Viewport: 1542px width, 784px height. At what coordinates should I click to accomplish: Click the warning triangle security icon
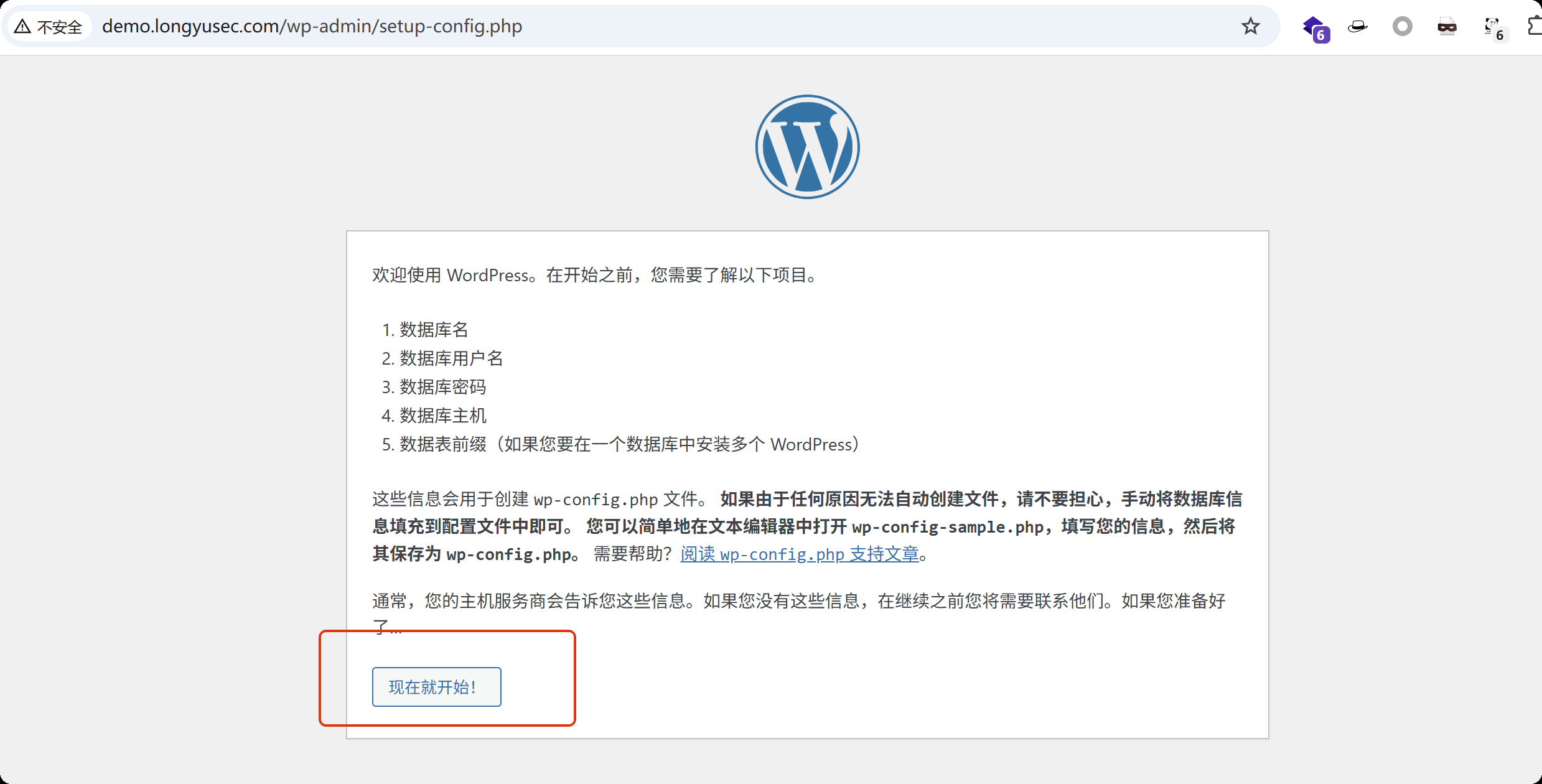[x=22, y=26]
